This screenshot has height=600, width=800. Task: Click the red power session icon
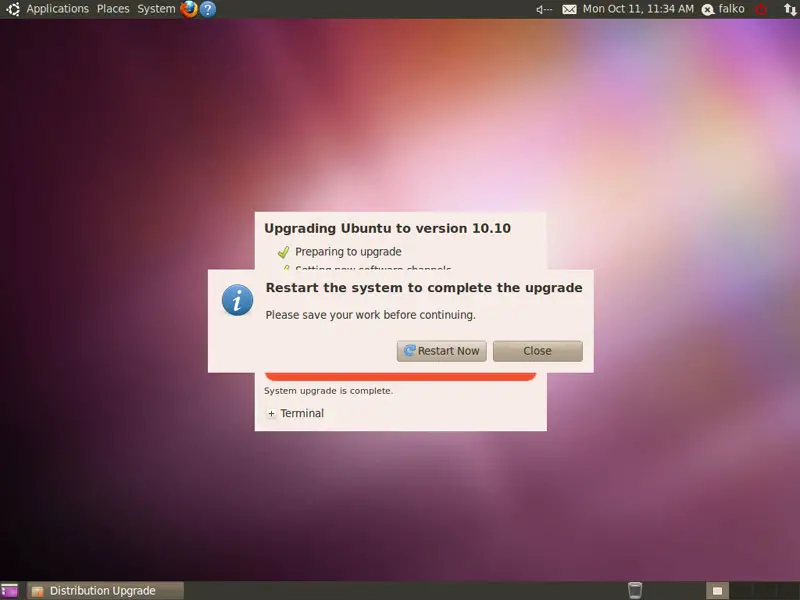pos(761,9)
